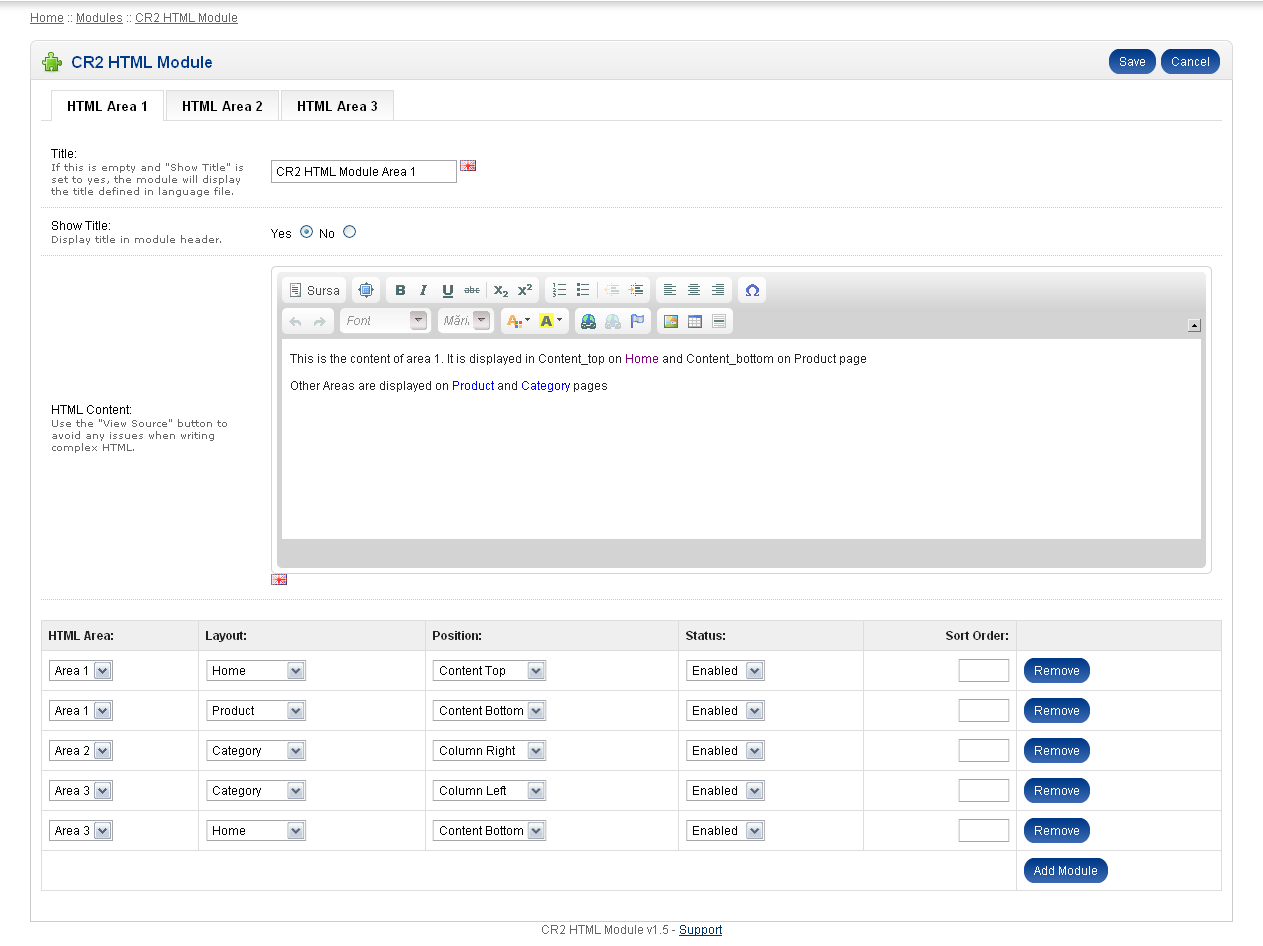Apply subscript formatting
Image resolution: width=1263 pixels, height=946 pixels.
pyautogui.click(x=501, y=290)
